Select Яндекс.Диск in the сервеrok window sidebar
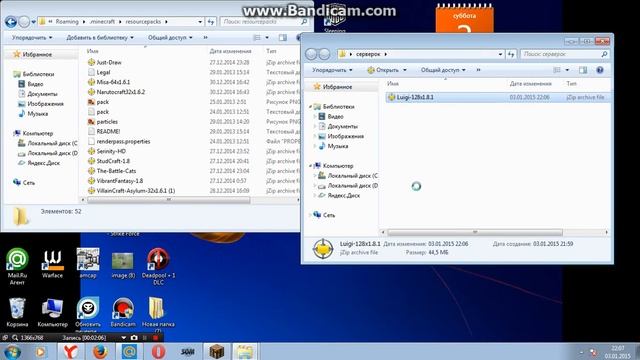The width and height of the screenshot is (640, 360). [344, 196]
